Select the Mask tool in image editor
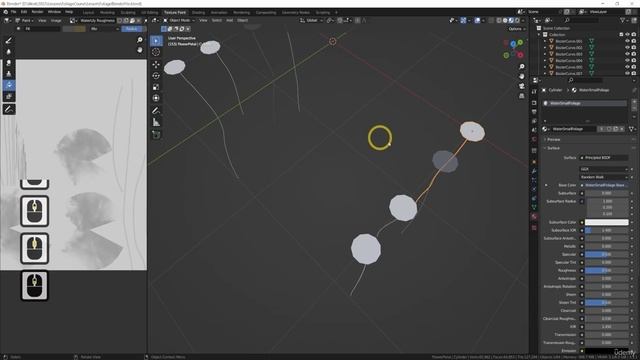 coord(9,96)
